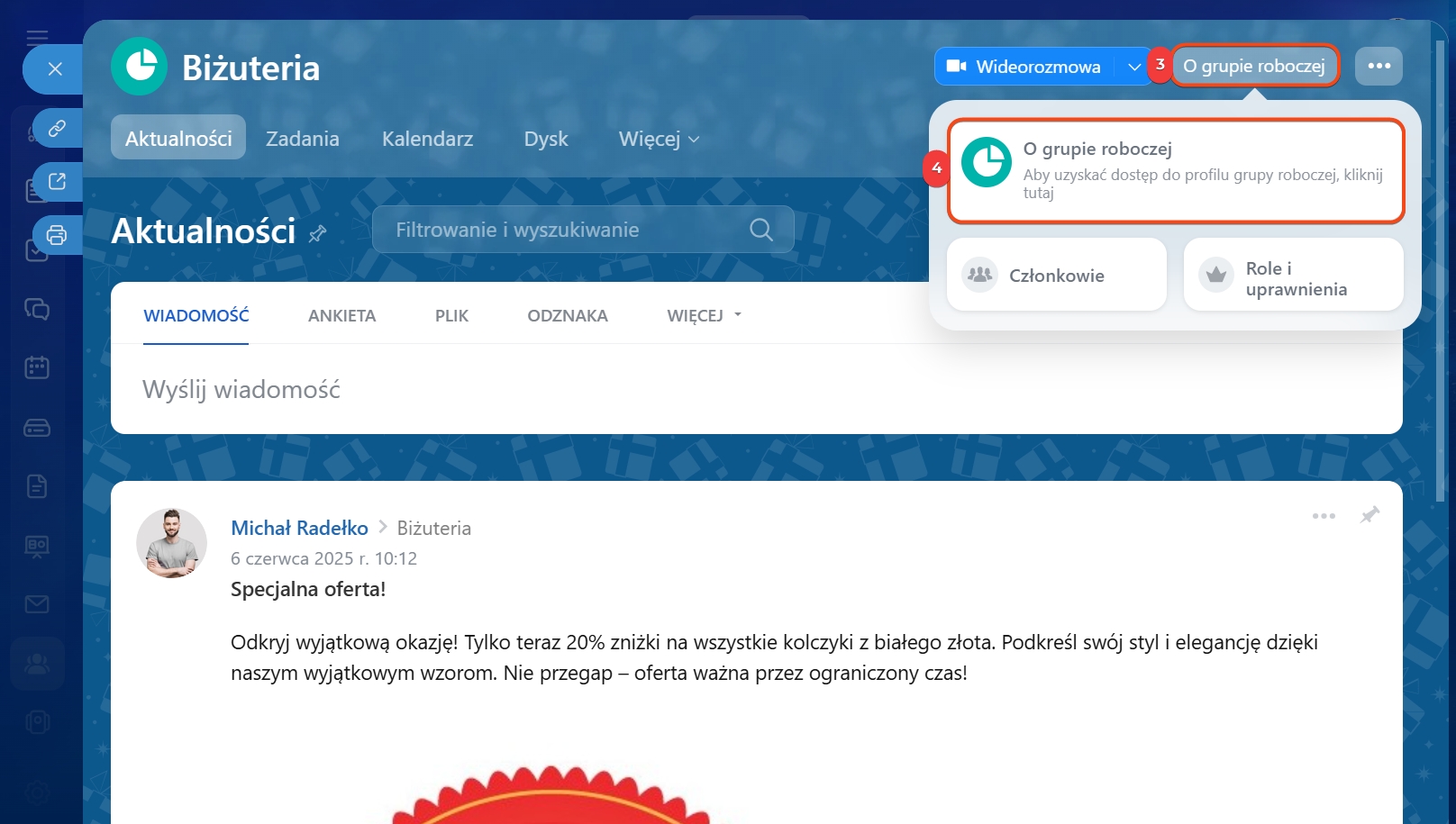Click the copy link icon in side panel
The width and height of the screenshot is (1456, 824).
57,128
